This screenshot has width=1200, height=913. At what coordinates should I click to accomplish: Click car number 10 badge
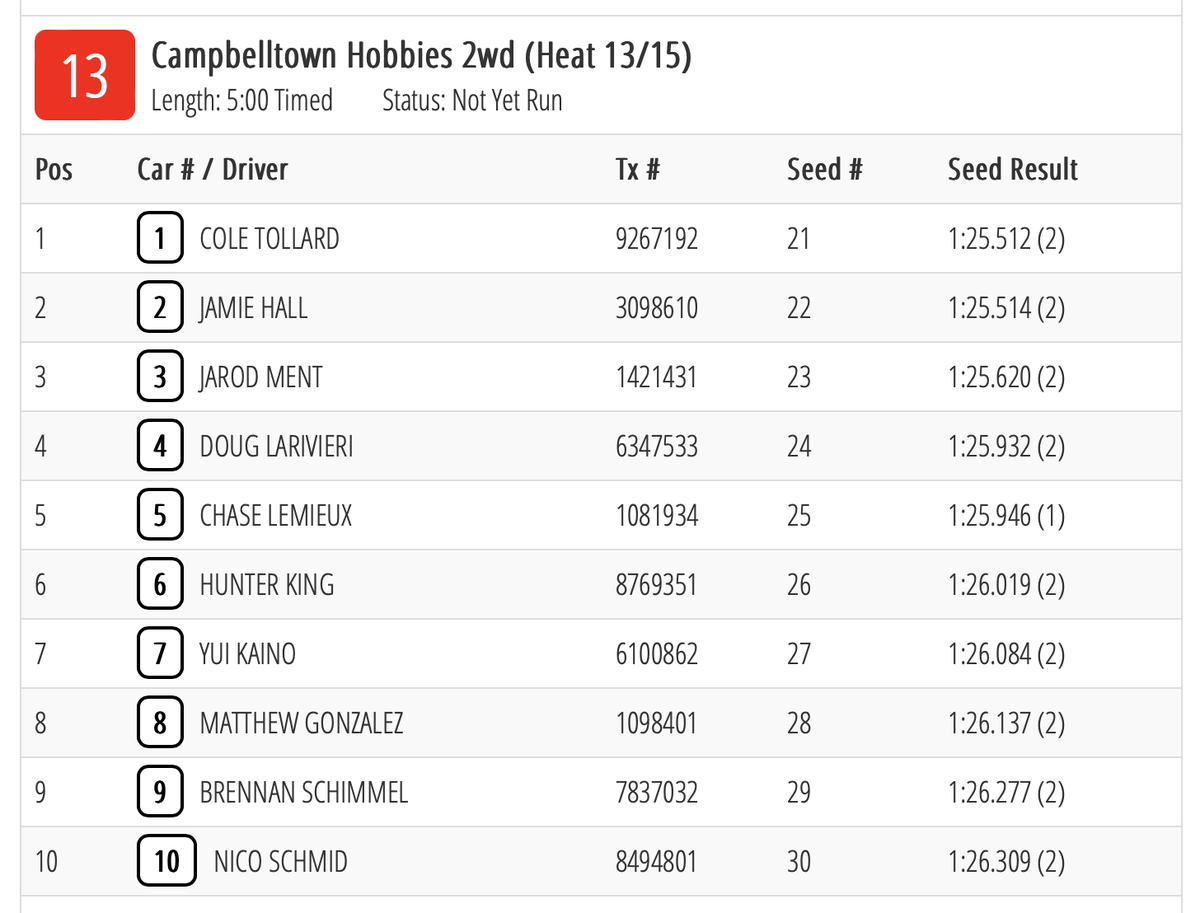click(x=166, y=862)
